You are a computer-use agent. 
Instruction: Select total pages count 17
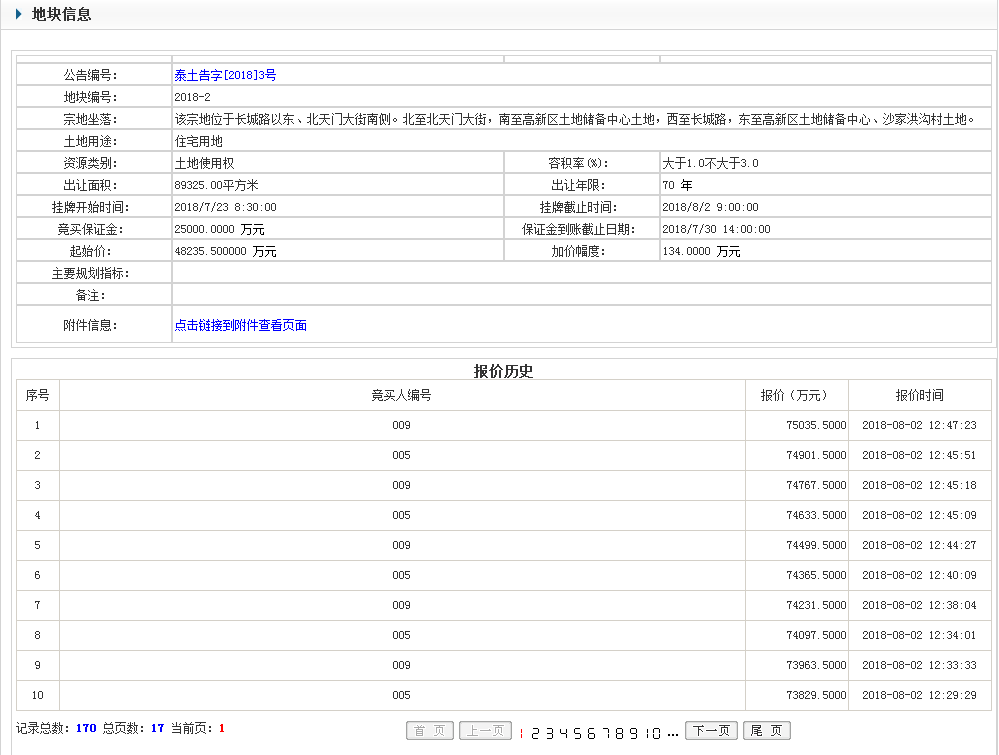tap(157, 728)
